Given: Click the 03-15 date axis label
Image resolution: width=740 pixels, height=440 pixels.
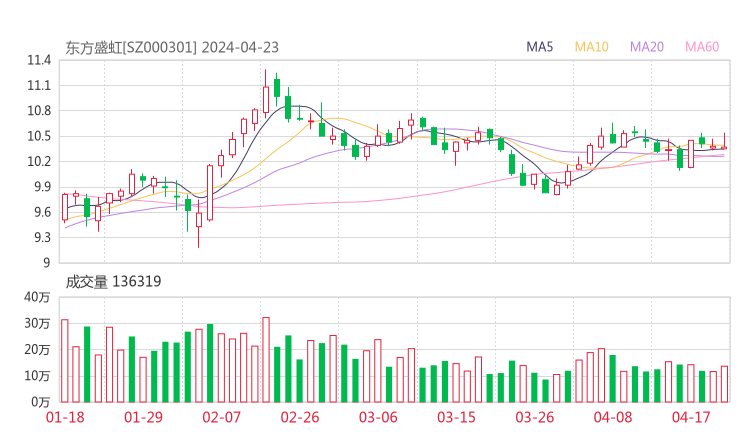Looking at the screenshot, I should click(456, 417).
